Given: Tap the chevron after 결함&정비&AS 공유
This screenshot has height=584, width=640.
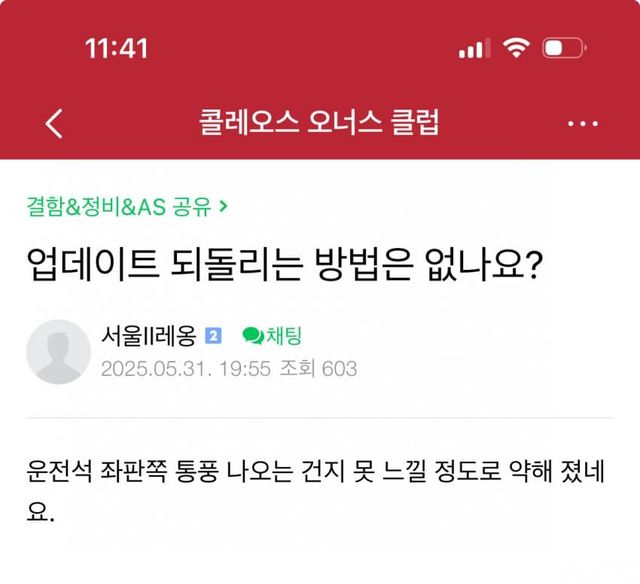Looking at the screenshot, I should pyautogui.click(x=223, y=207).
